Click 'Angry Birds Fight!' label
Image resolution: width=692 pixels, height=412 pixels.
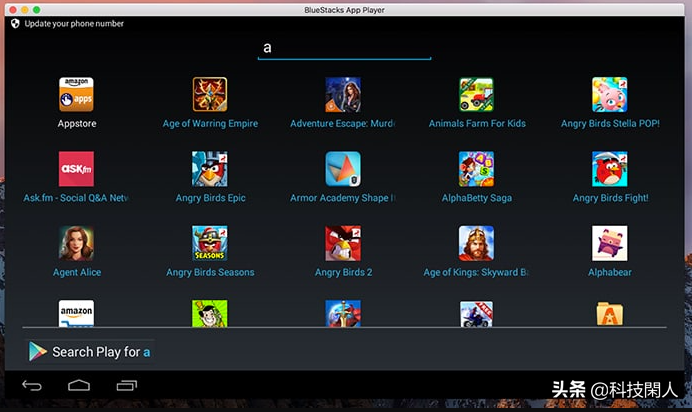tap(610, 198)
